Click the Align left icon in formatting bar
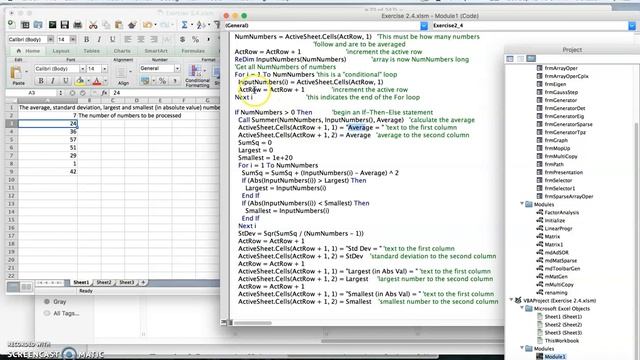 [128, 40]
